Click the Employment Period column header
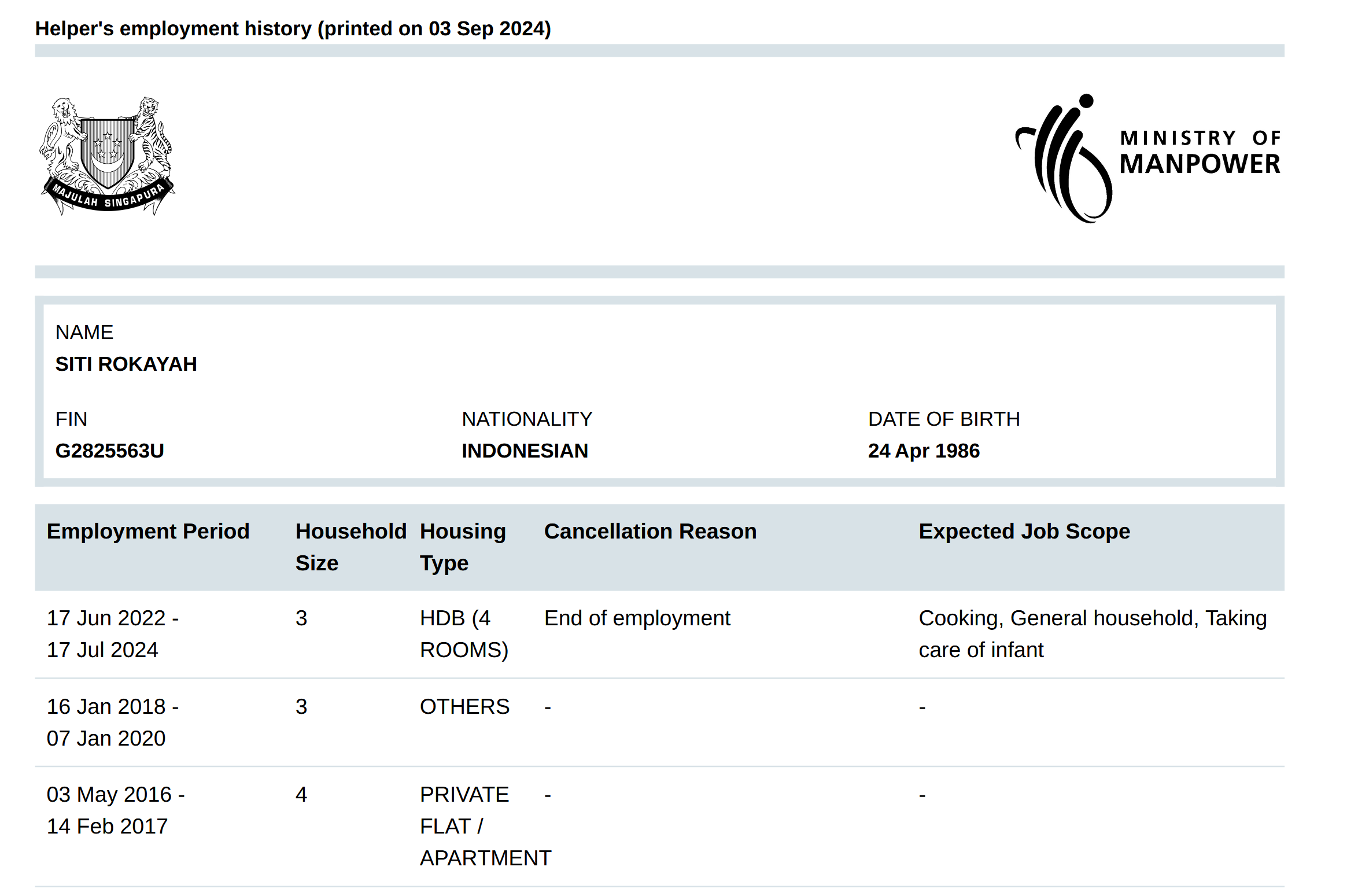The height and width of the screenshot is (896, 1358). 147,531
